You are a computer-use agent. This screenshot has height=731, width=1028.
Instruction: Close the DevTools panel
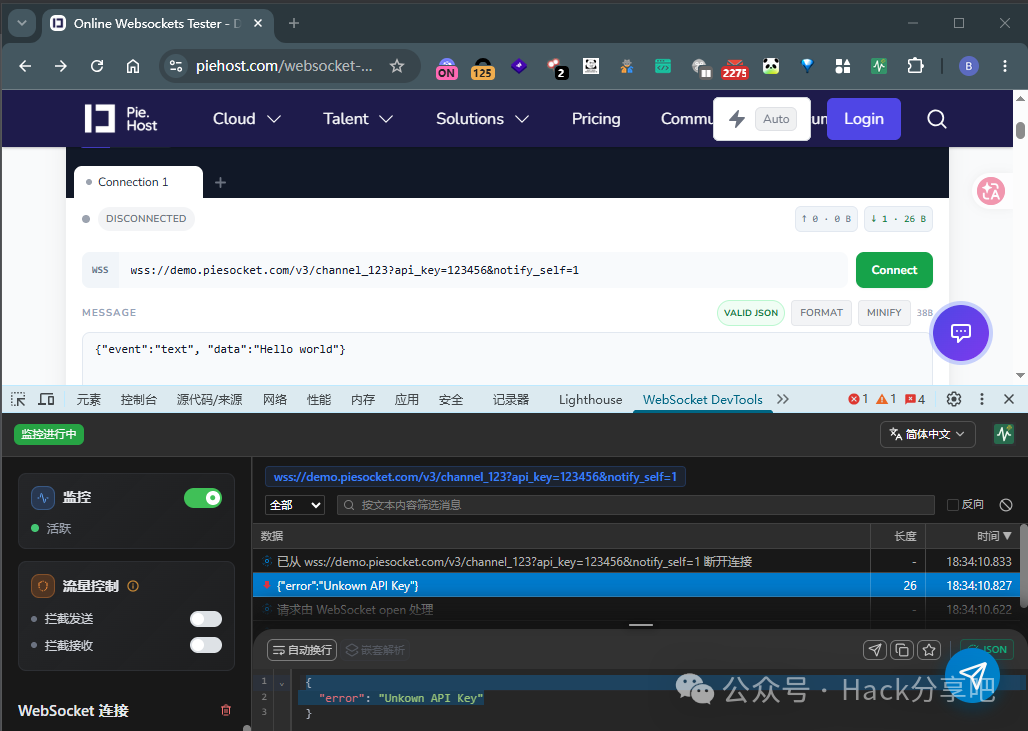click(1009, 399)
